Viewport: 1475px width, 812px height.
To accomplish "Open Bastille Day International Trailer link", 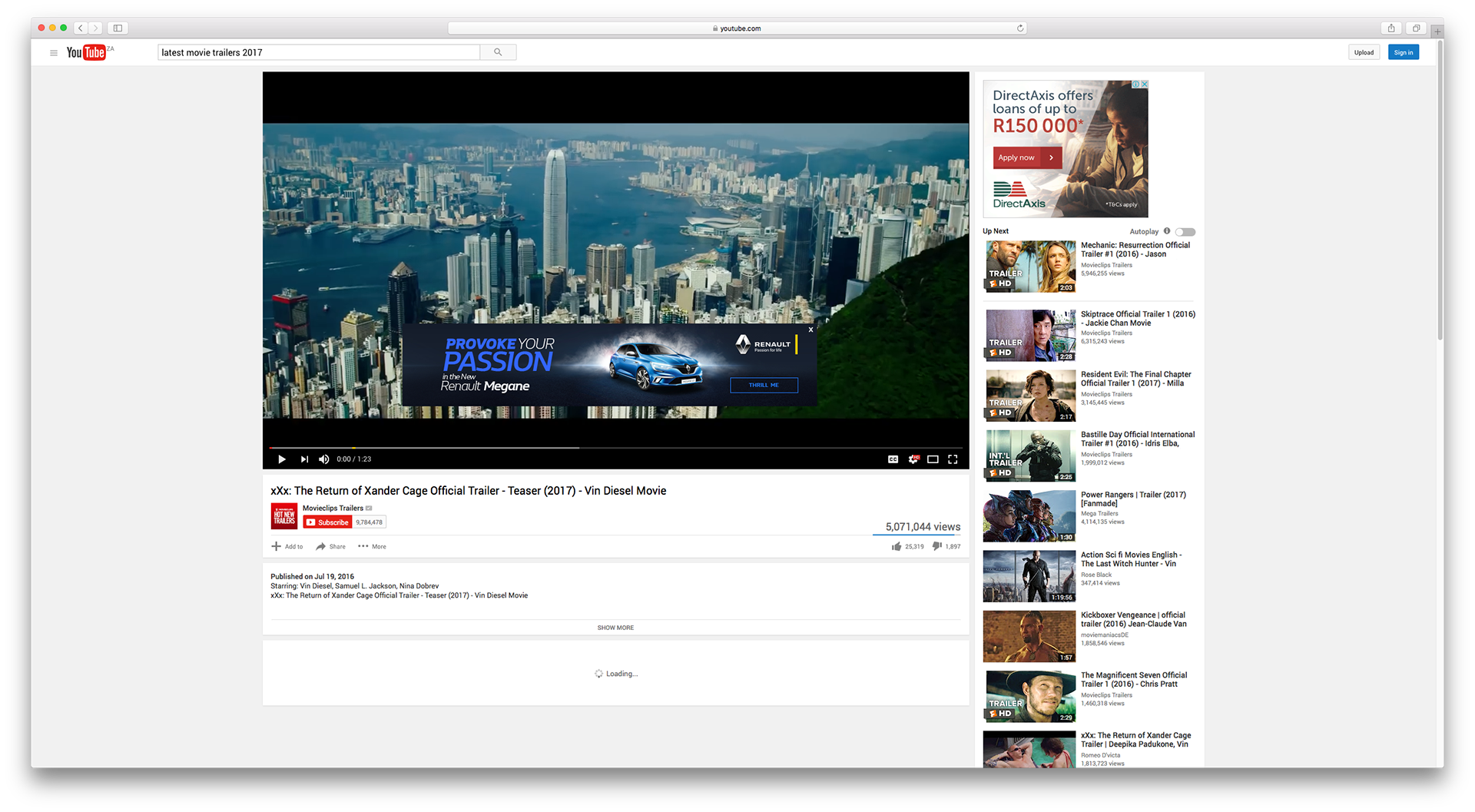I will [1138, 439].
